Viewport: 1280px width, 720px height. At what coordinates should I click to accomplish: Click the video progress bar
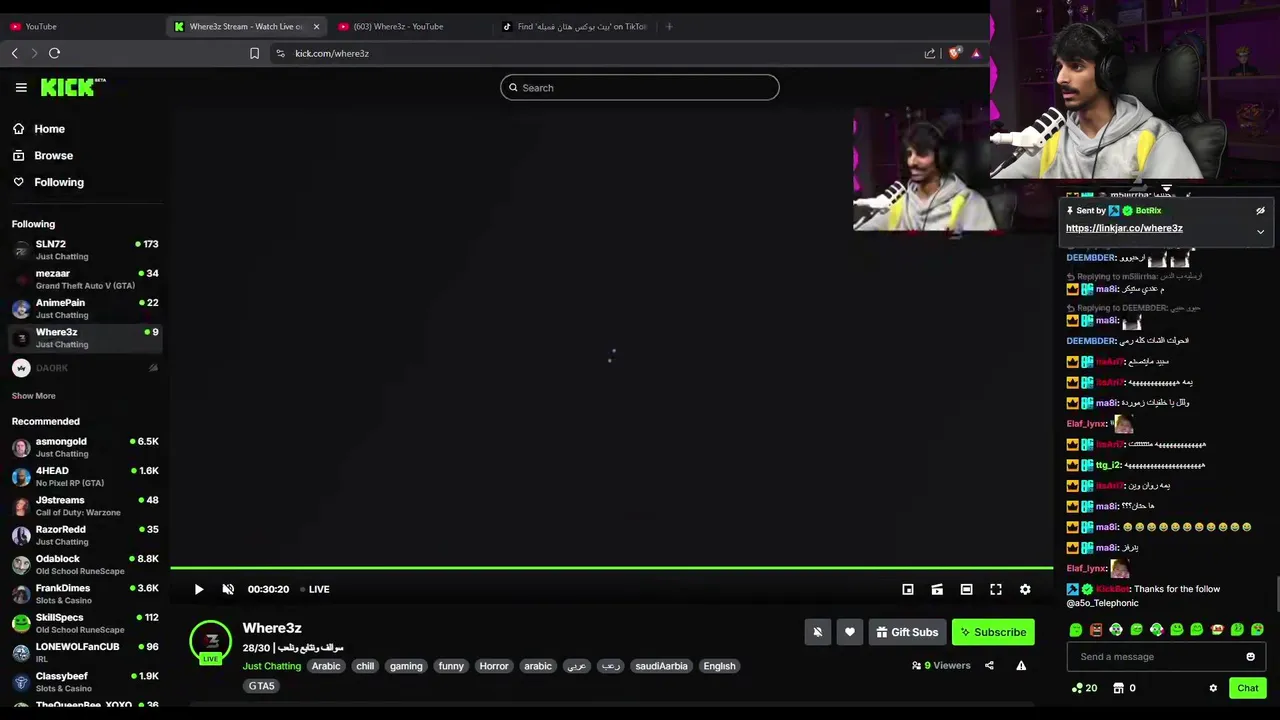[611, 569]
